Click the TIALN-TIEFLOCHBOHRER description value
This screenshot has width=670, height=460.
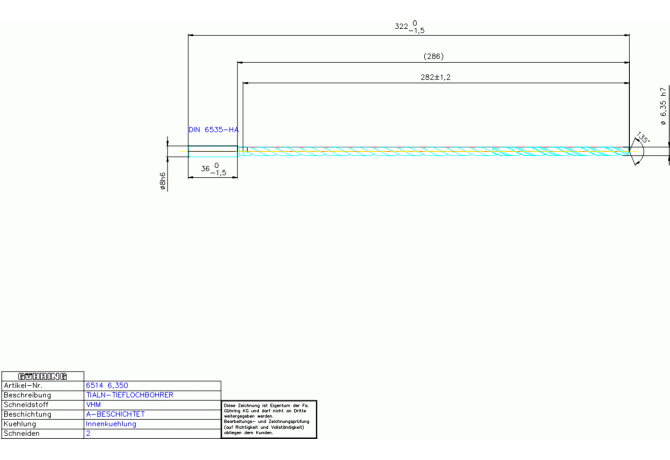click(129, 395)
